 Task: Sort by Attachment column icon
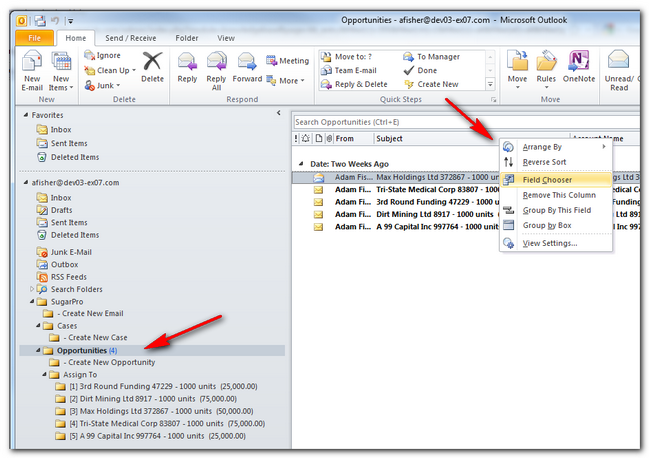click(329, 139)
